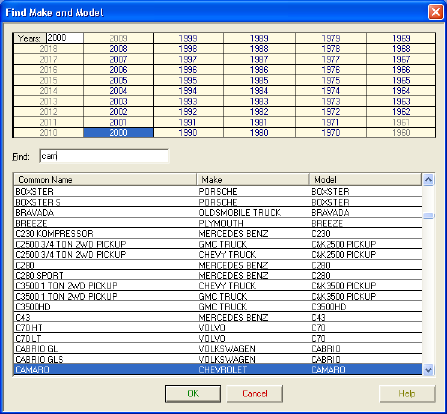Select C3500 1 TON pickup CHEVY TRUCK row
447x414 pixels.
(x=218, y=286)
